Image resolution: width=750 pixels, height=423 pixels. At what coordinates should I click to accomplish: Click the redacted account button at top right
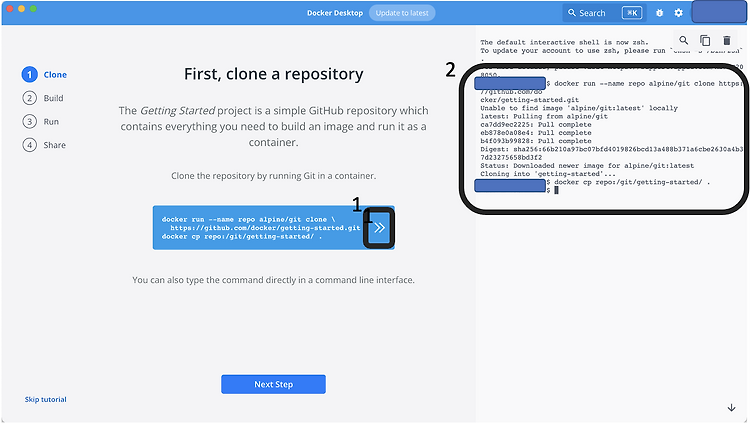coord(719,11)
